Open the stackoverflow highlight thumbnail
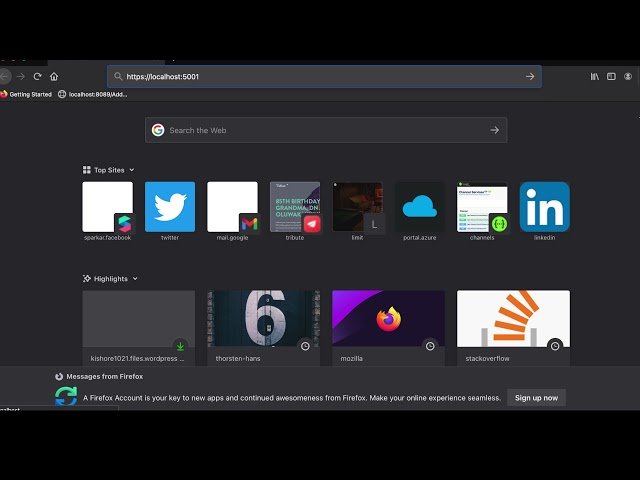 513,321
